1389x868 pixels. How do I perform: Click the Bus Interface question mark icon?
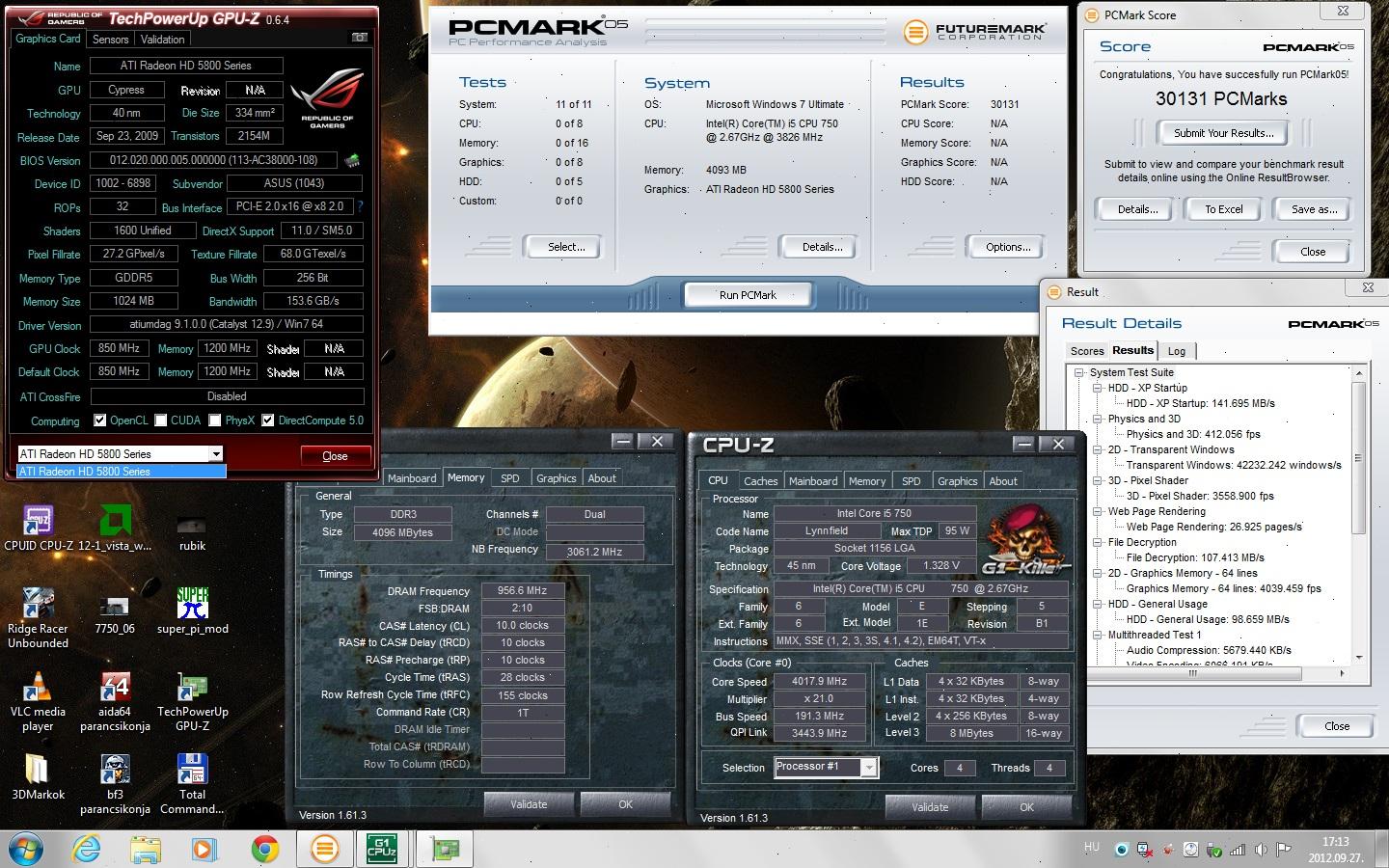(x=360, y=206)
